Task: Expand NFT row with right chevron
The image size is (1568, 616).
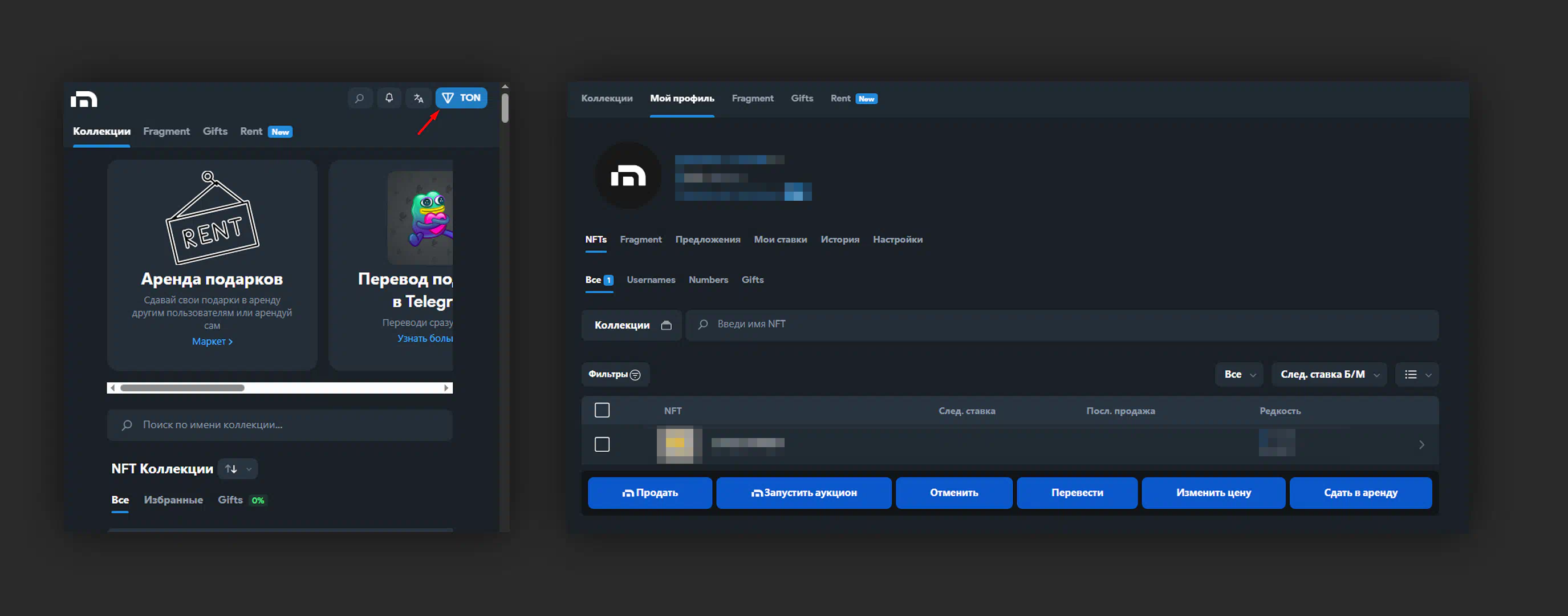Action: point(1421,445)
